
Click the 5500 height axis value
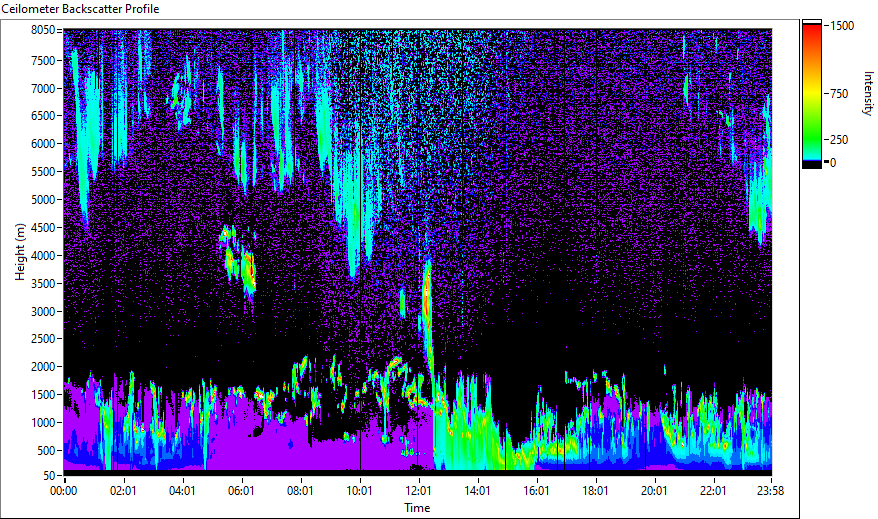click(43, 172)
